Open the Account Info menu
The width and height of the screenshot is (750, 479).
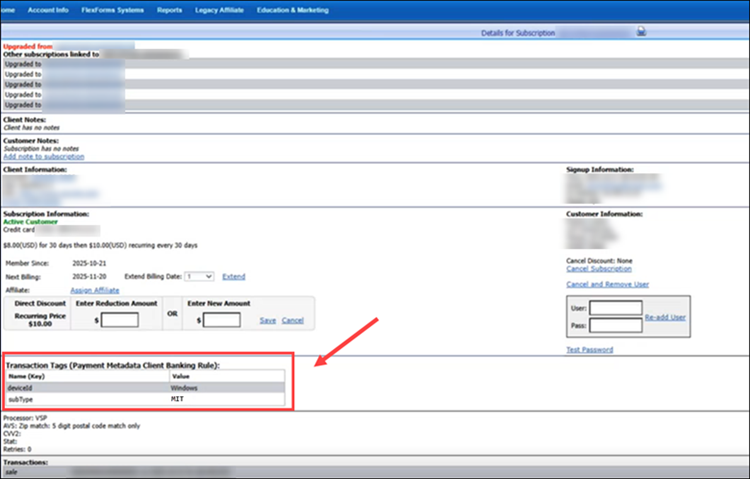48,10
